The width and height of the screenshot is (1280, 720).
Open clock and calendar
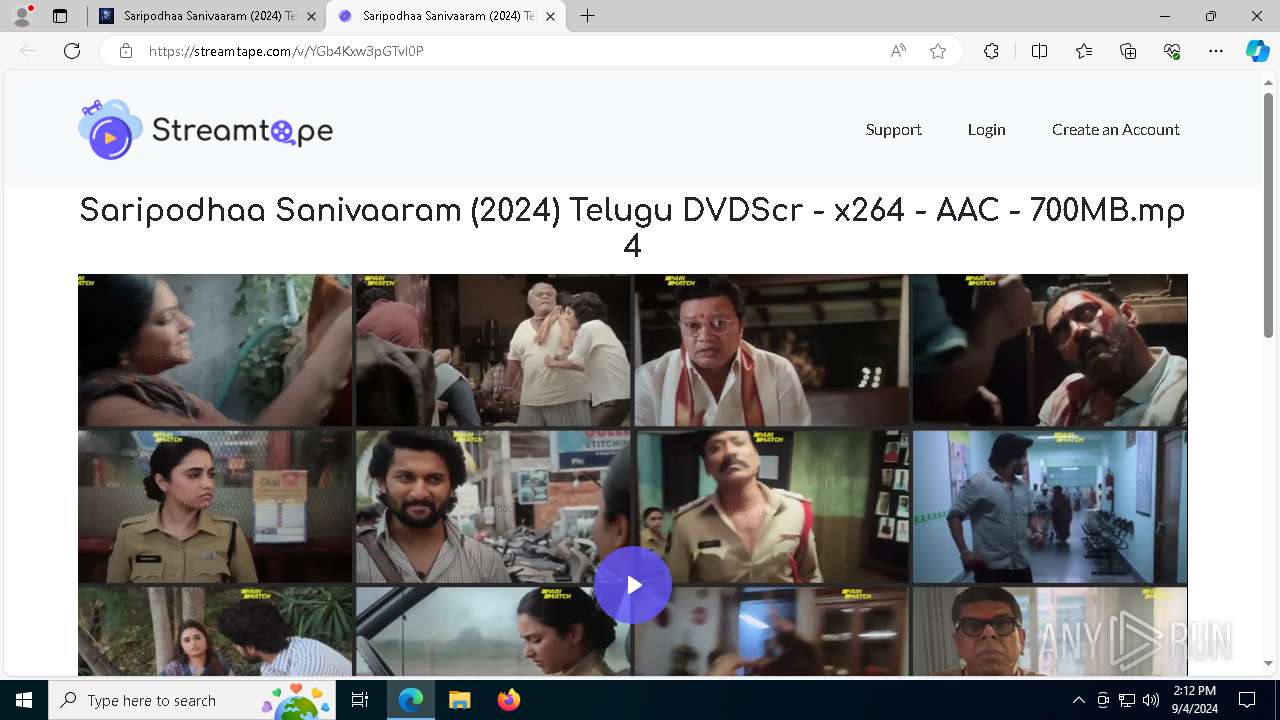[x=1195, y=700]
